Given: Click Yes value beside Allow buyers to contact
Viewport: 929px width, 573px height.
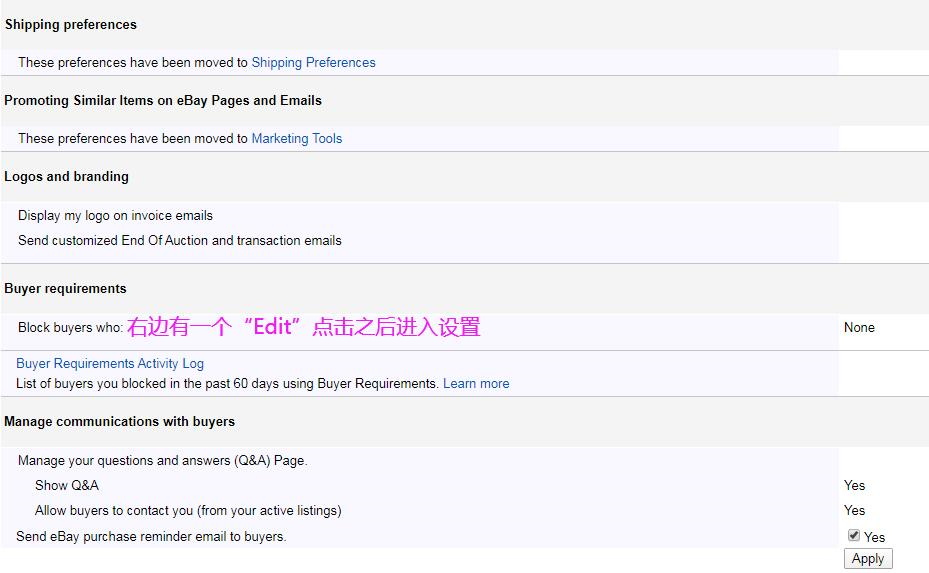Looking at the screenshot, I should point(854,510).
